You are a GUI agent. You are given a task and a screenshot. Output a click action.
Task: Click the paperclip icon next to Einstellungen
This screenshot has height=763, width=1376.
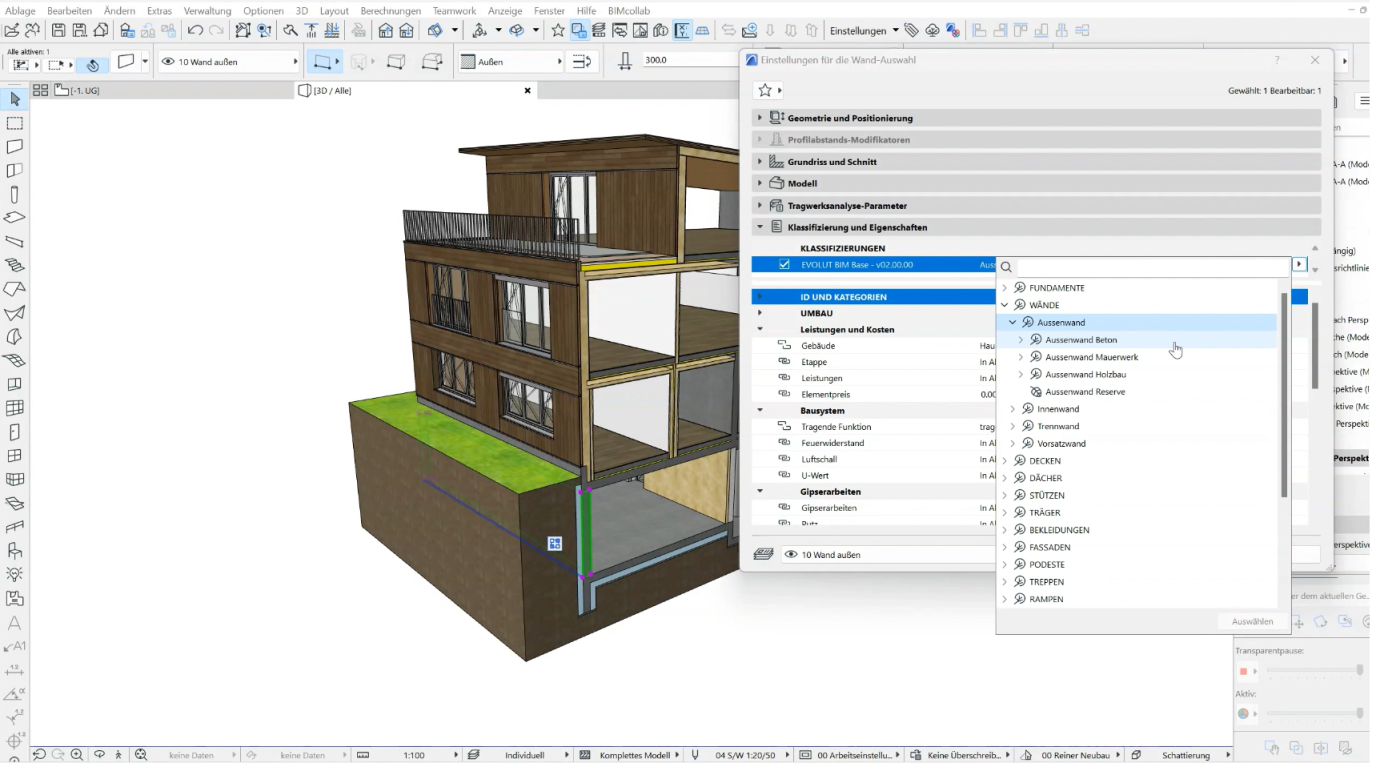click(912, 31)
